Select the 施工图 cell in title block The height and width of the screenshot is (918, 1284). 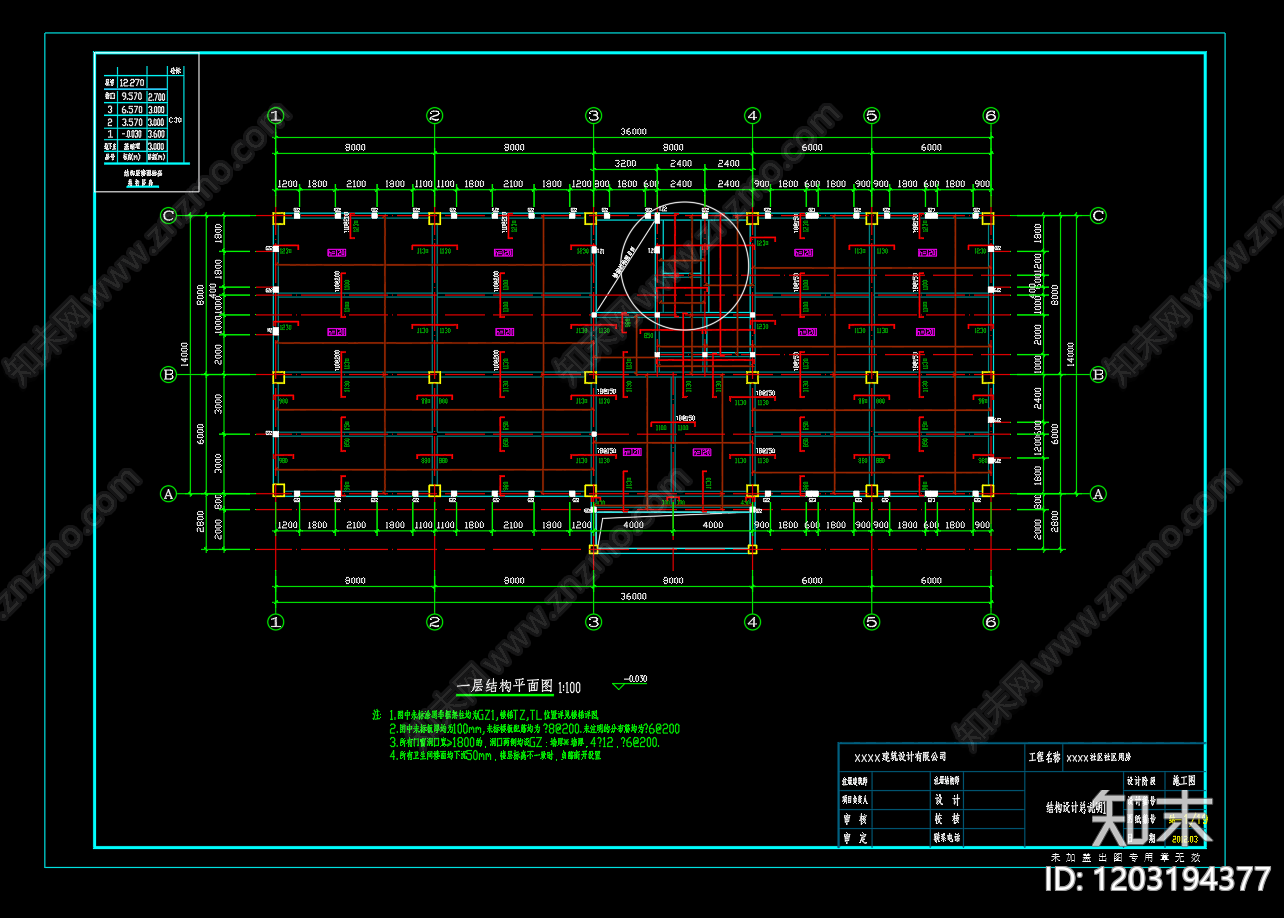1184,780
